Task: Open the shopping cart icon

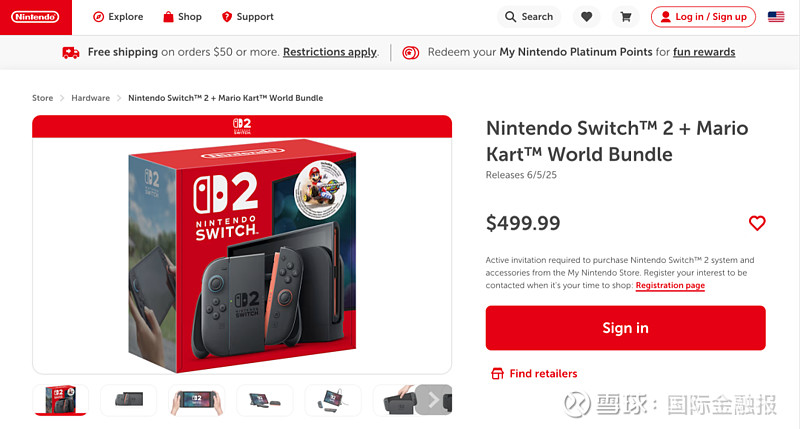Action: pyautogui.click(x=626, y=17)
